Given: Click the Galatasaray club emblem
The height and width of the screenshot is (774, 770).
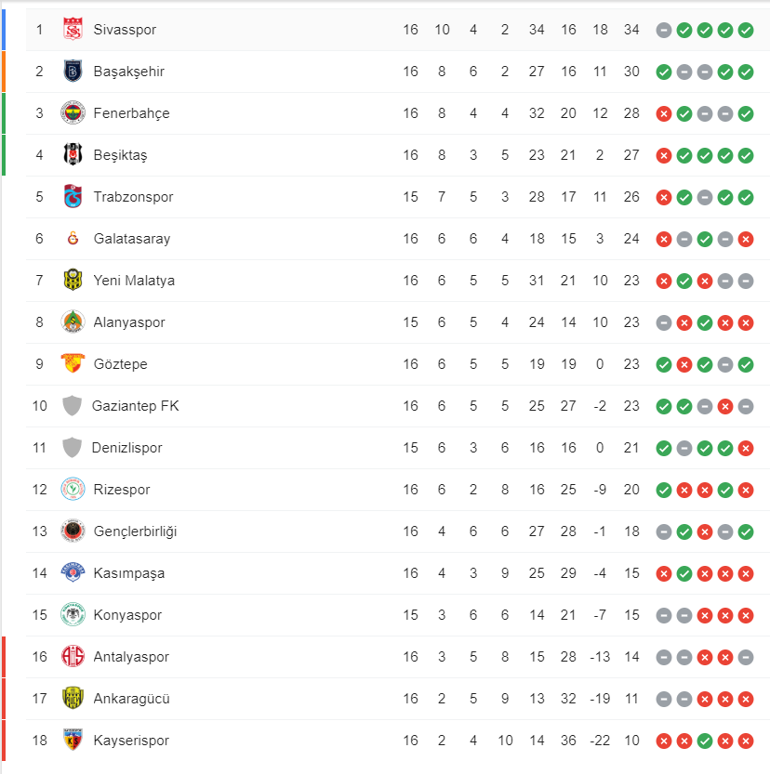Looking at the screenshot, I should click(73, 239).
